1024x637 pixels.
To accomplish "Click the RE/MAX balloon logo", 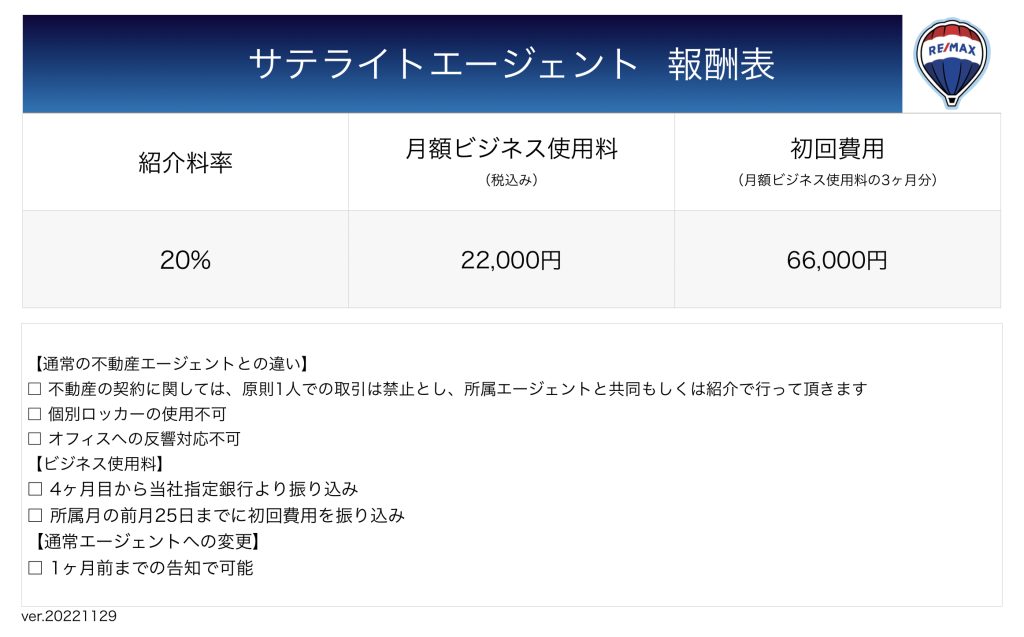I will tap(952, 63).
